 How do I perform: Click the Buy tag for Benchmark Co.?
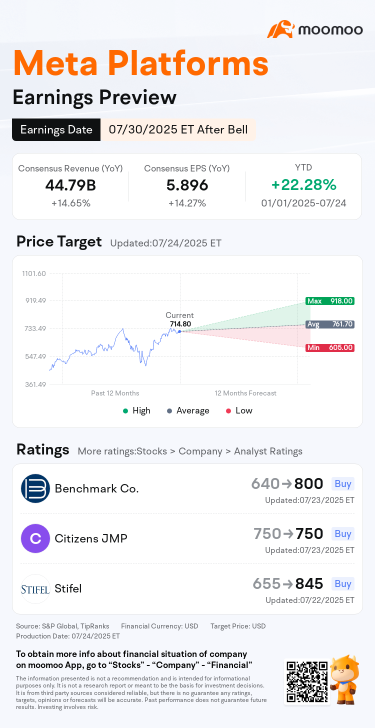tap(343, 484)
